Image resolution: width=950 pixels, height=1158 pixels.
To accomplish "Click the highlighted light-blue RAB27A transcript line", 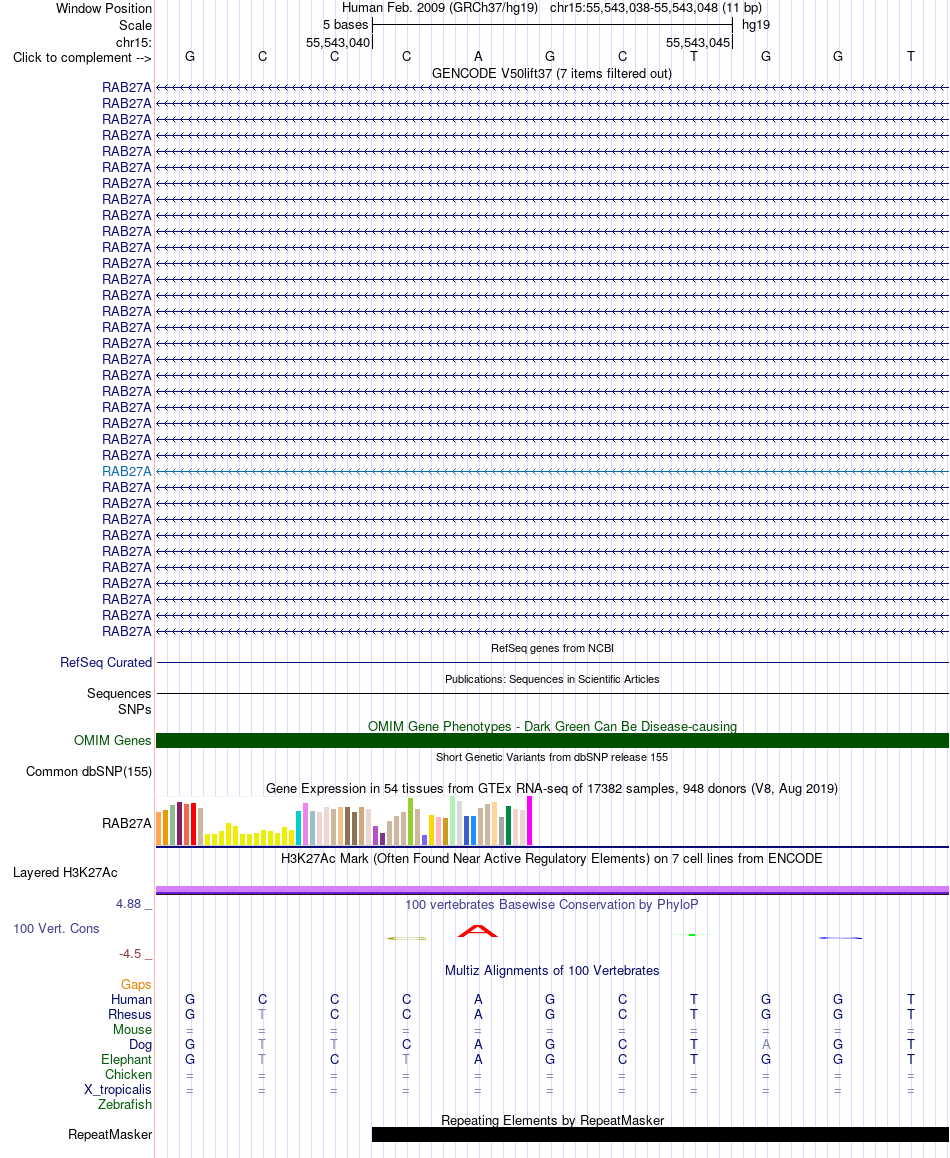I will 552,471.
